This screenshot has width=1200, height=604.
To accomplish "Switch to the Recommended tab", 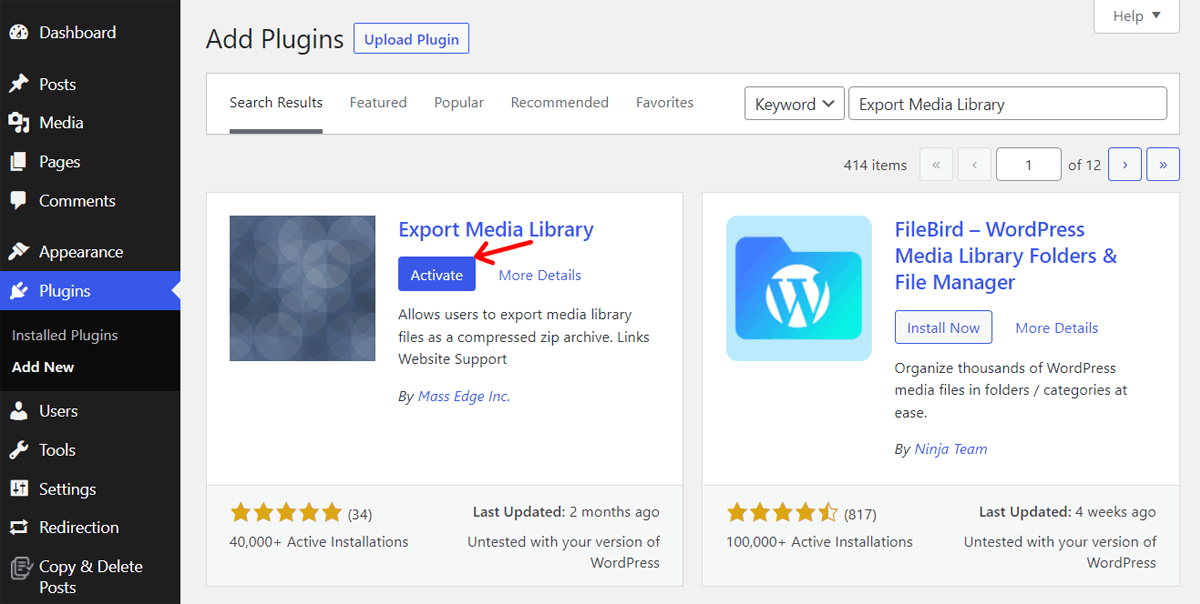I will pos(559,103).
